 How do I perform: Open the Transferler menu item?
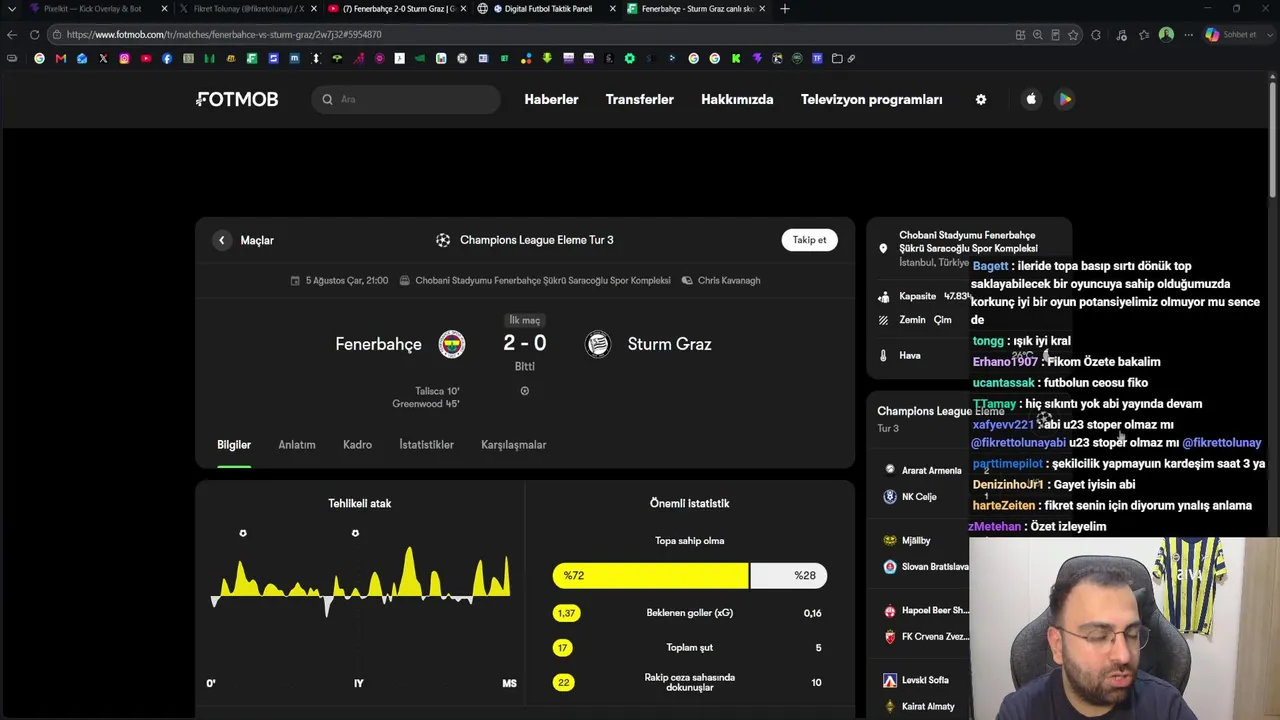click(640, 99)
